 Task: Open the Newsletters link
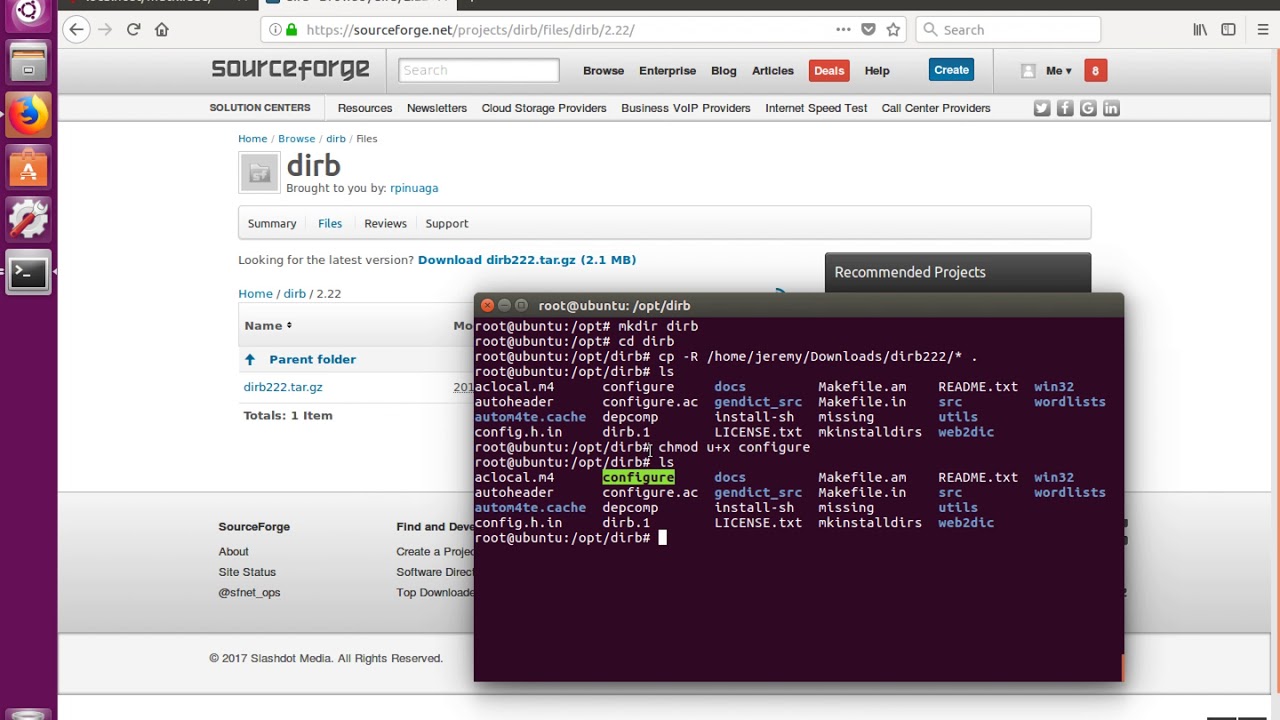point(437,108)
